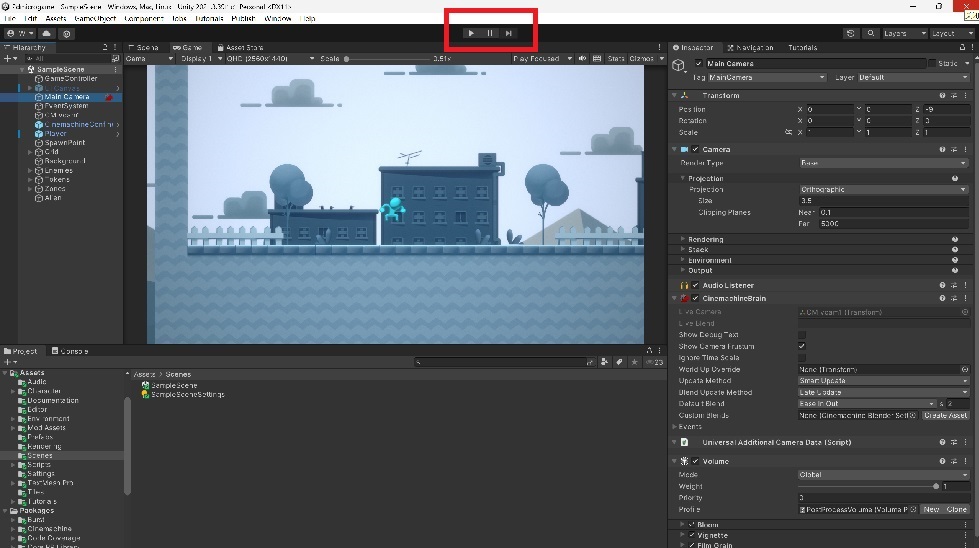Toggle Show Camera Frustum checkbox
This screenshot has width=979, height=548.
(802, 346)
